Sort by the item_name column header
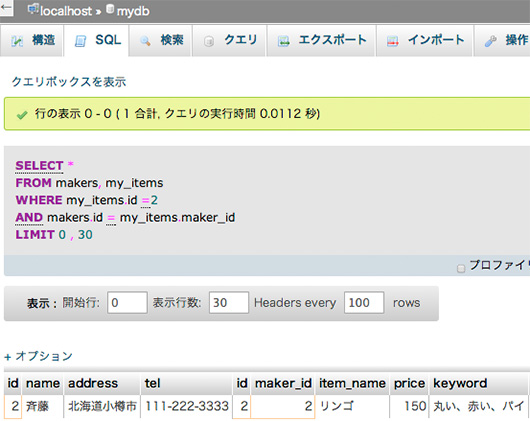 pyautogui.click(x=352, y=383)
